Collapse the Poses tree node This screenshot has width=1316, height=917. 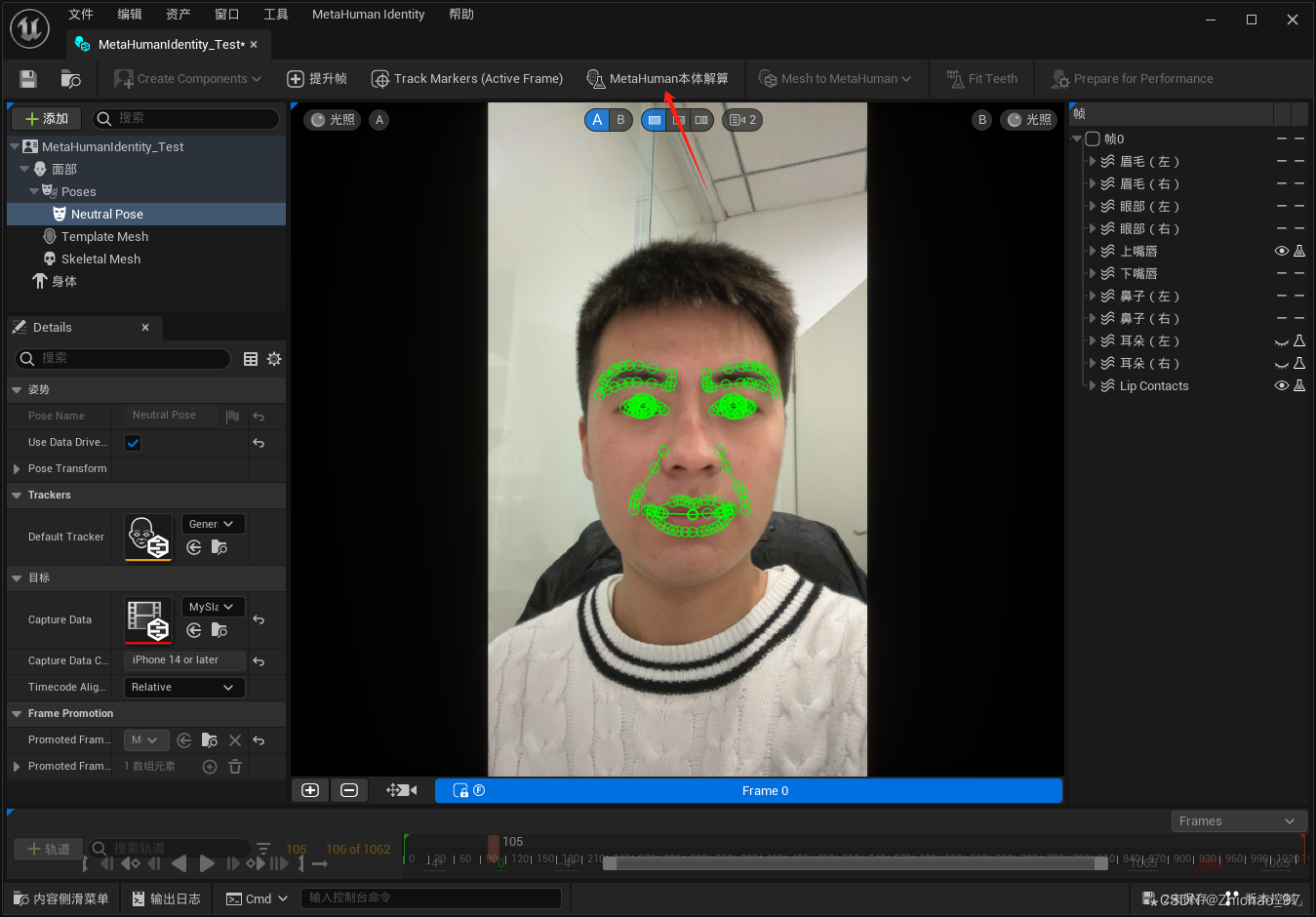[34, 191]
